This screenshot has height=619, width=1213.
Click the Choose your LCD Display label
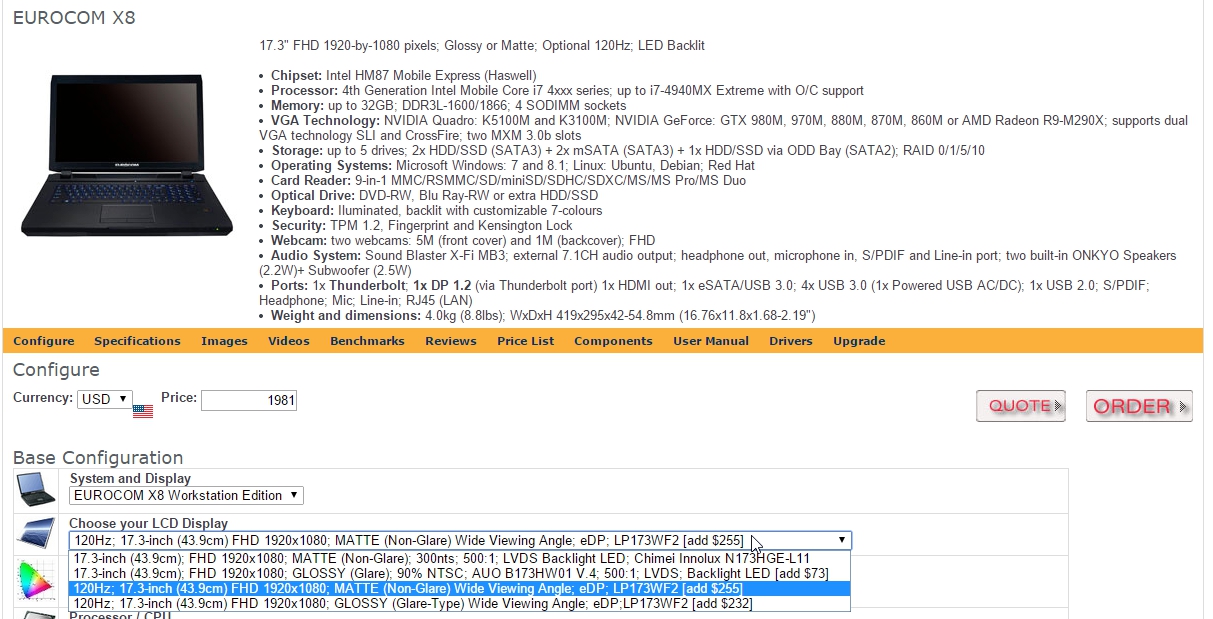coord(148,523)
